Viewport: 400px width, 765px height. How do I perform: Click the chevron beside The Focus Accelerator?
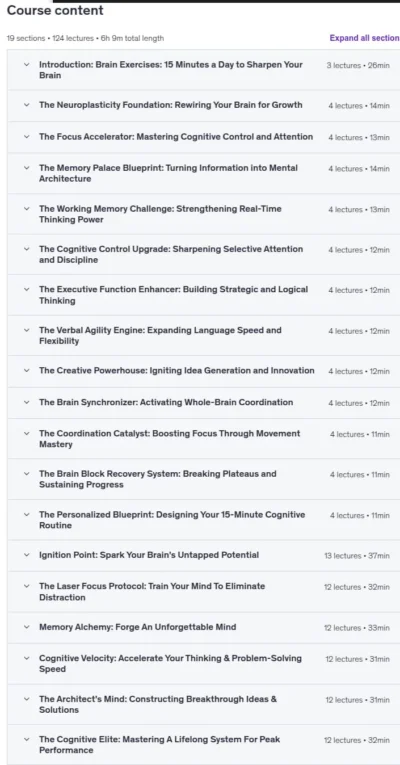click(27, 137)
